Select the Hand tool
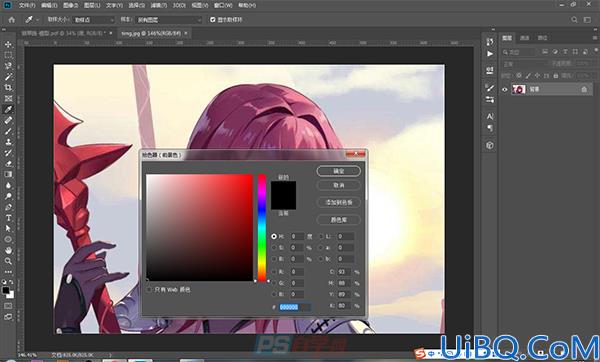 coord(8,250)
